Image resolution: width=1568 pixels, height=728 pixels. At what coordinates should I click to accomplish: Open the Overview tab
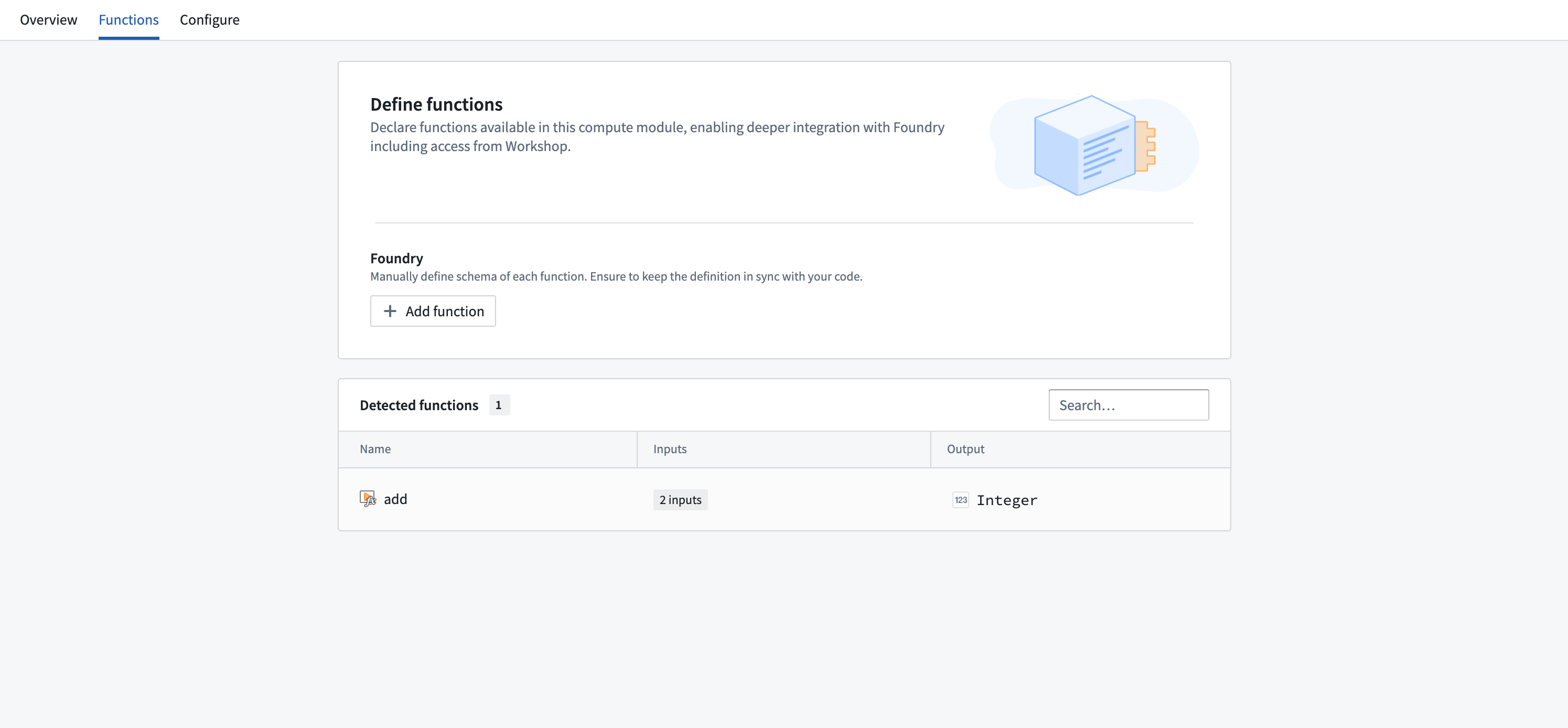pos(48,19)
